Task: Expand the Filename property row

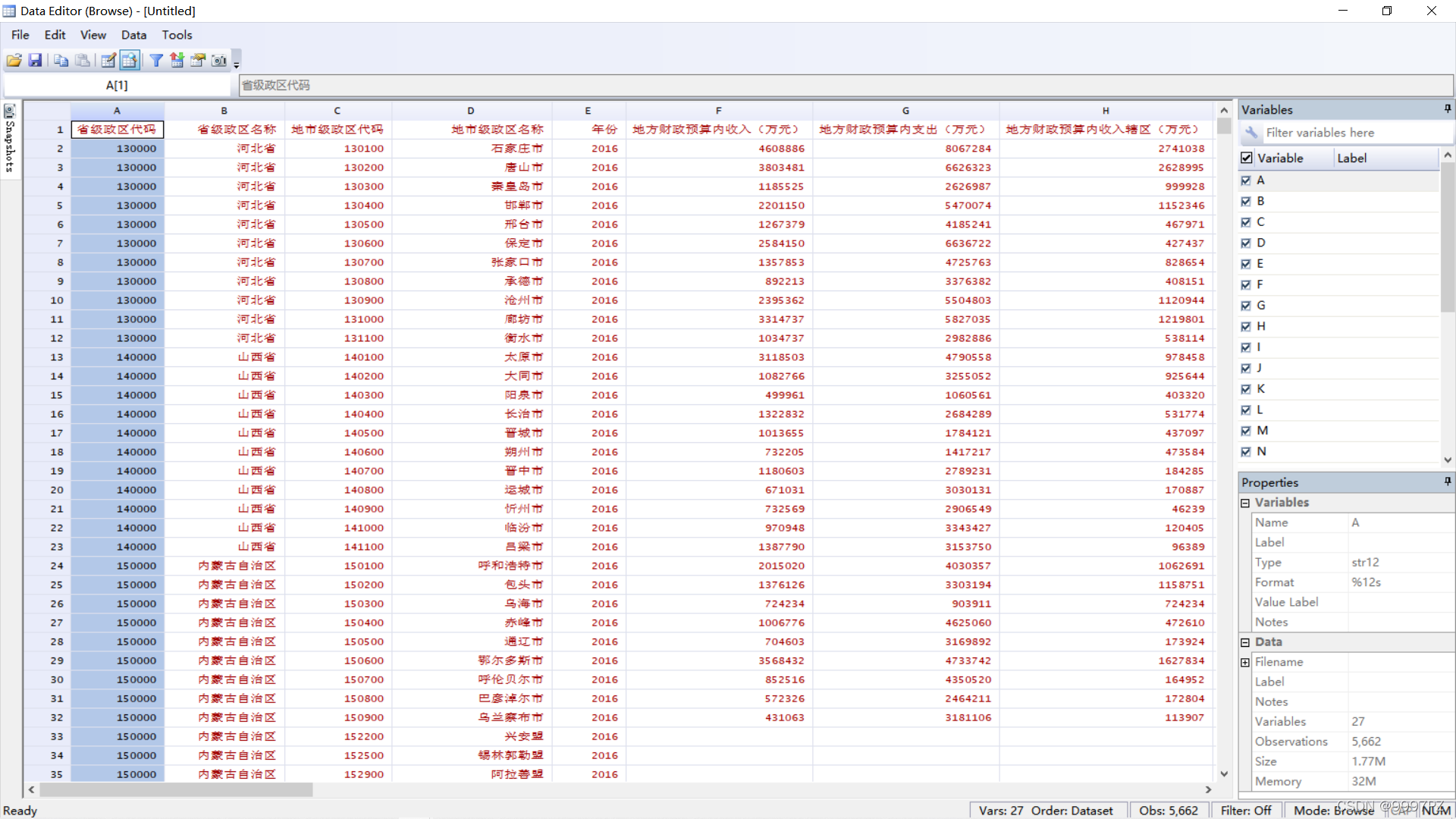Action: click(1245, 662)
